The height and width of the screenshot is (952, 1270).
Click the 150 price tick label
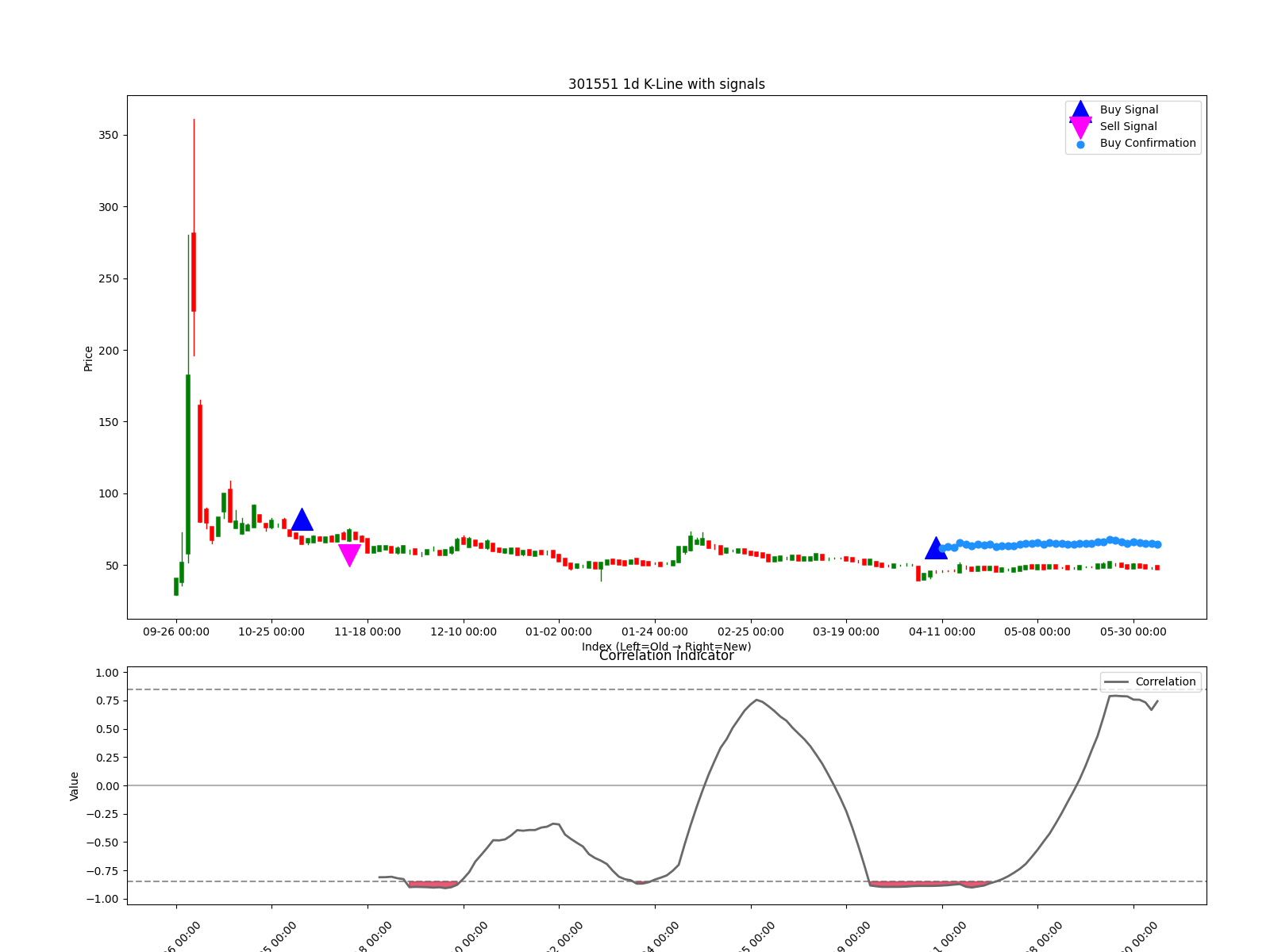click(109, 422)
